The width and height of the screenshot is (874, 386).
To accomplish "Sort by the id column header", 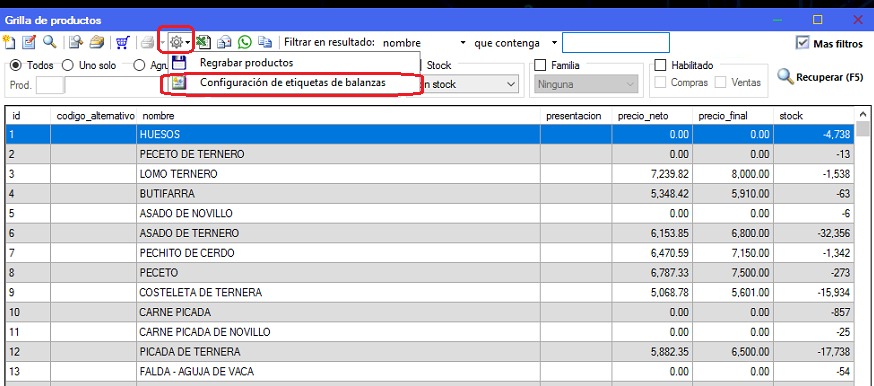I will point(28,116).
